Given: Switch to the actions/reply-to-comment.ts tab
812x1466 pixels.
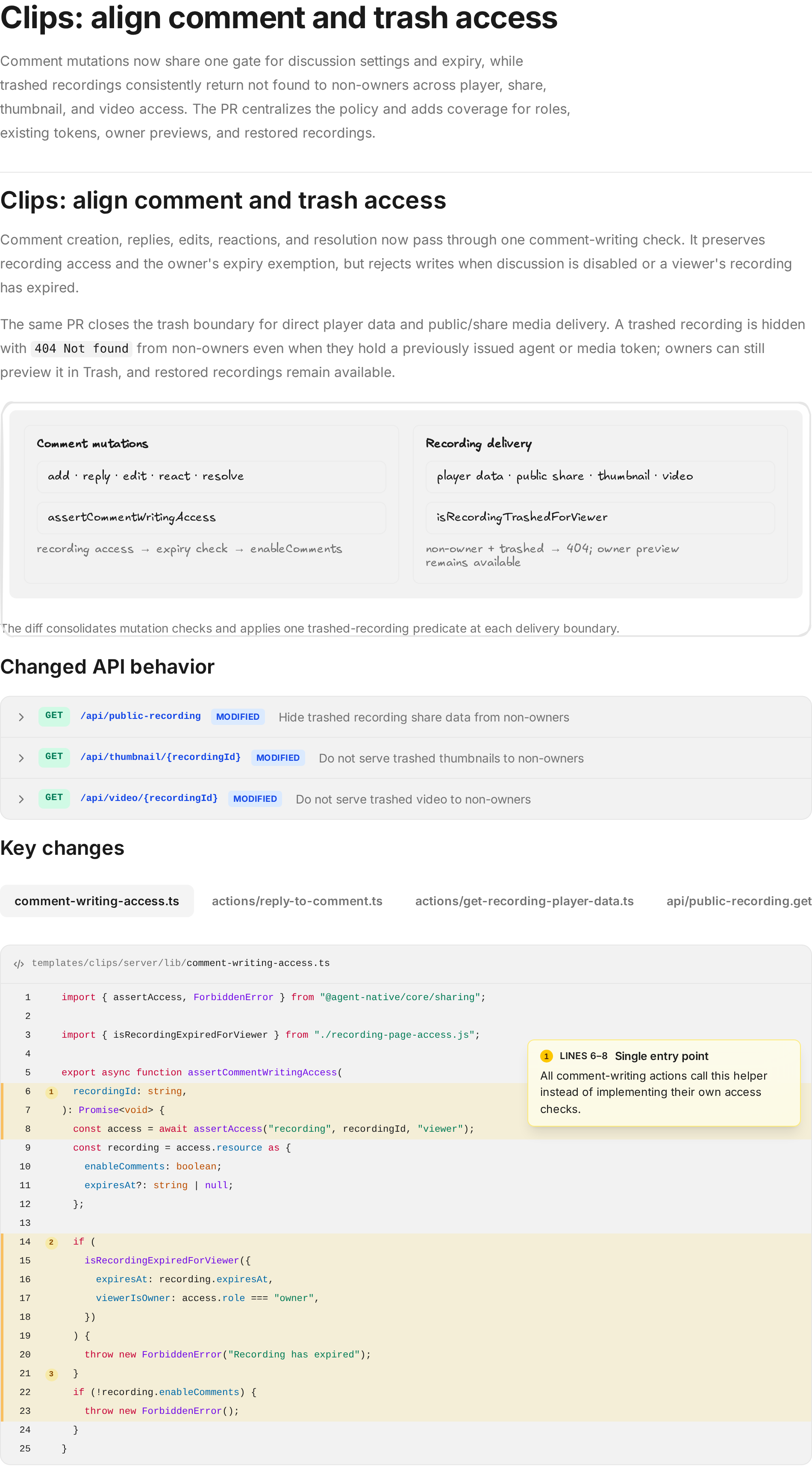Looking at the screenshot, I should tap(297, 901).
